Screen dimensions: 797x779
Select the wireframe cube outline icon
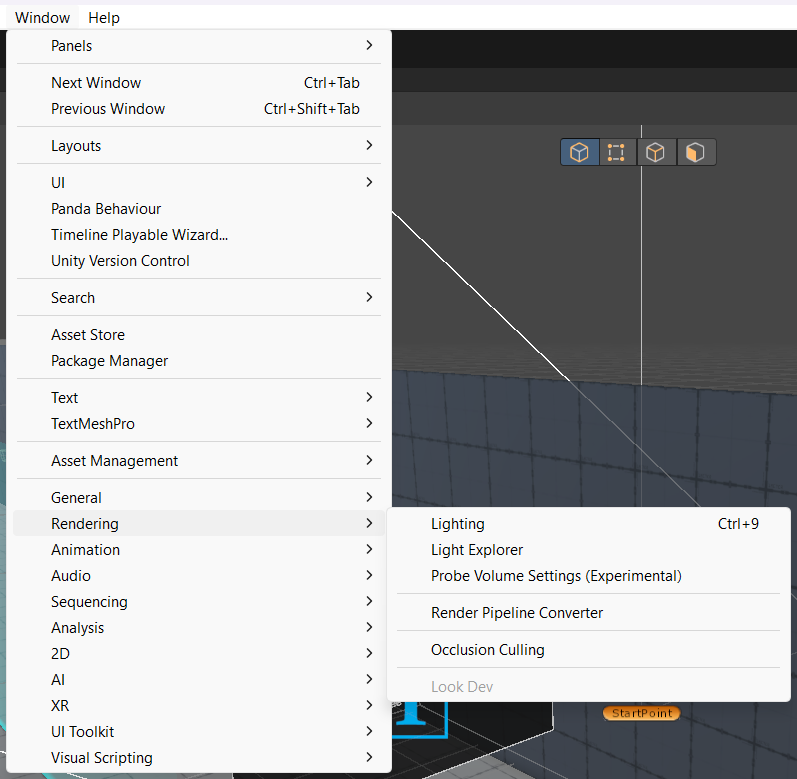[655, 152]
